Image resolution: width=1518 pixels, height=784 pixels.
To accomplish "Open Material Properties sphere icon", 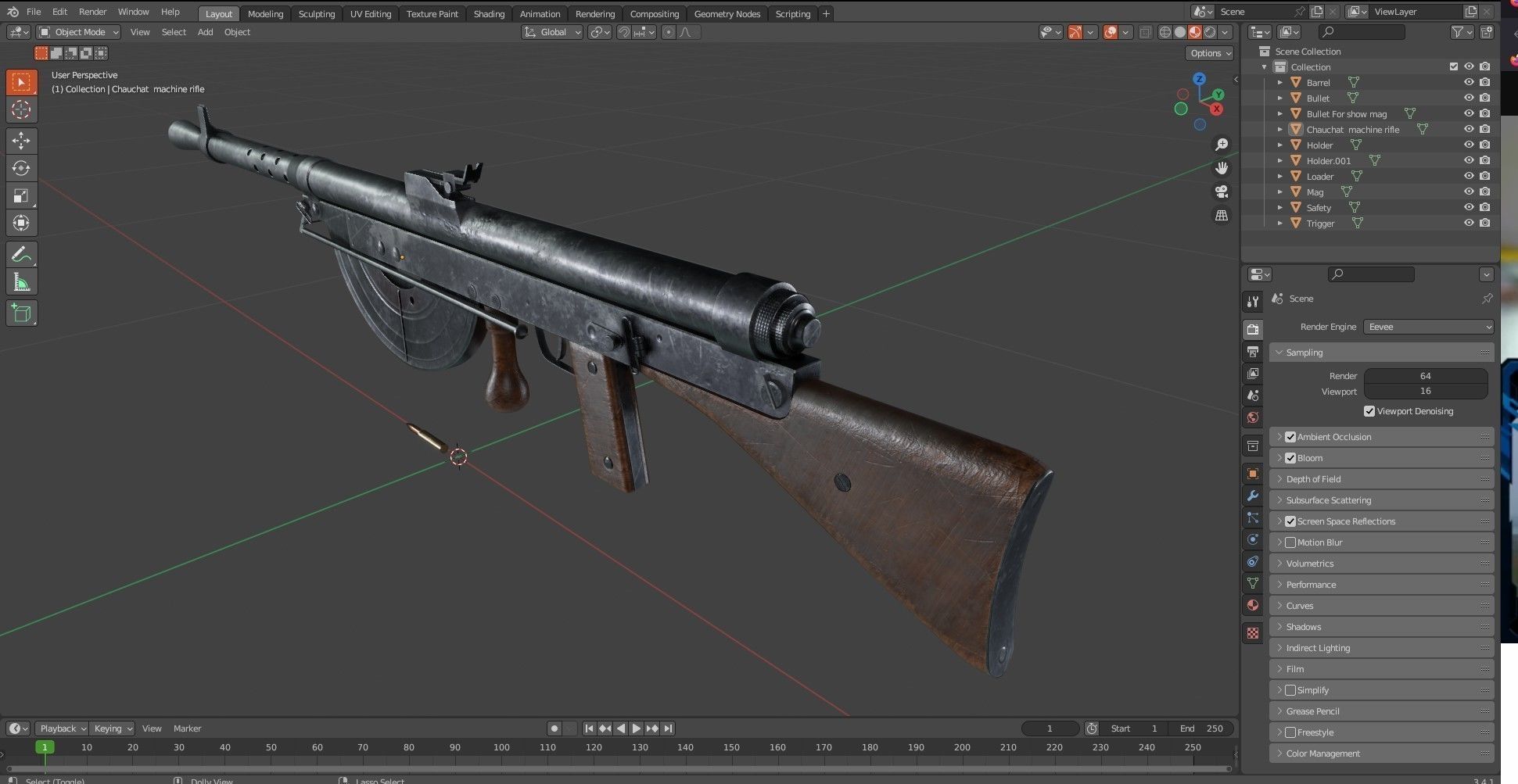I will [x=1252, y=604].
